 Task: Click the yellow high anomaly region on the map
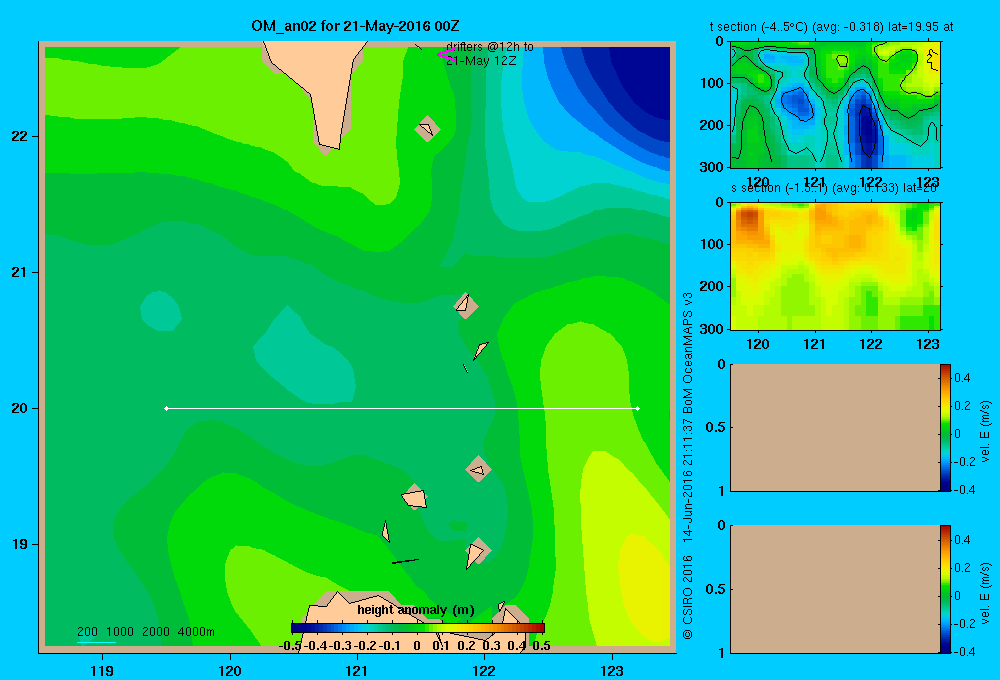click(644, 587)
